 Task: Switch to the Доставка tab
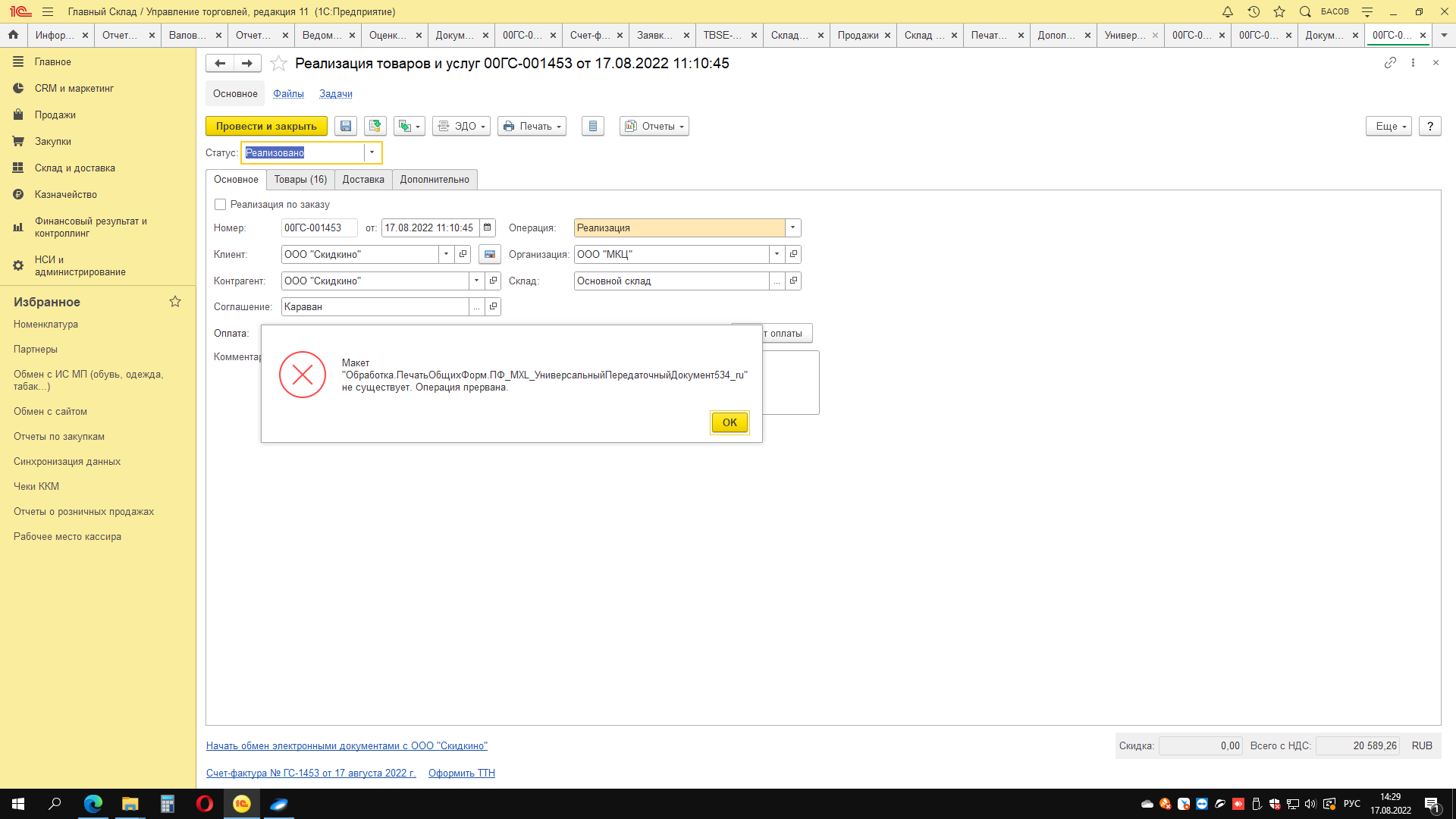click(x=363, y=179)
